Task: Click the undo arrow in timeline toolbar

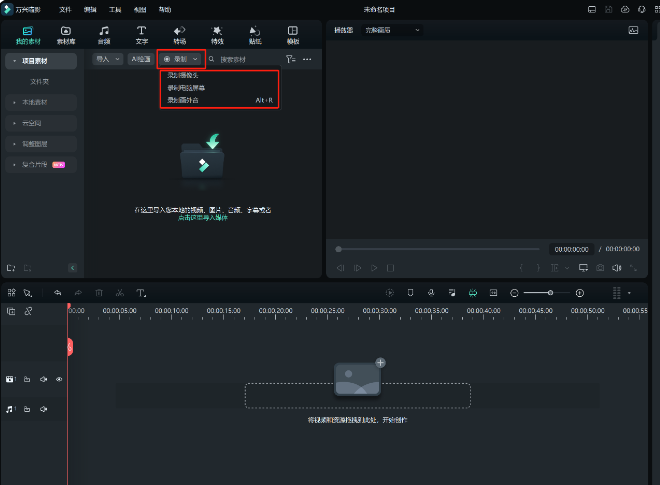Action: pos(58,293)
